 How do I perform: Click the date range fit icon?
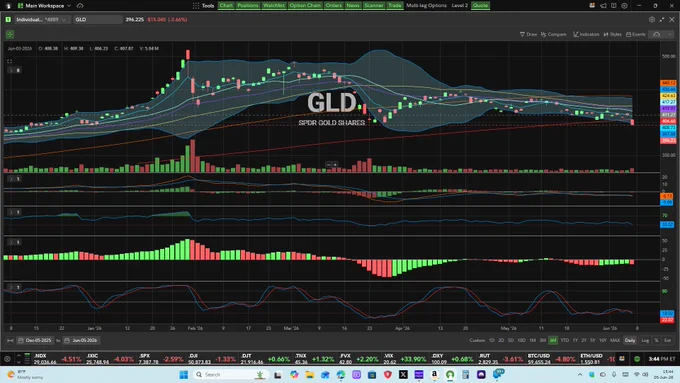pyautogui.click(x=10, y=340)
